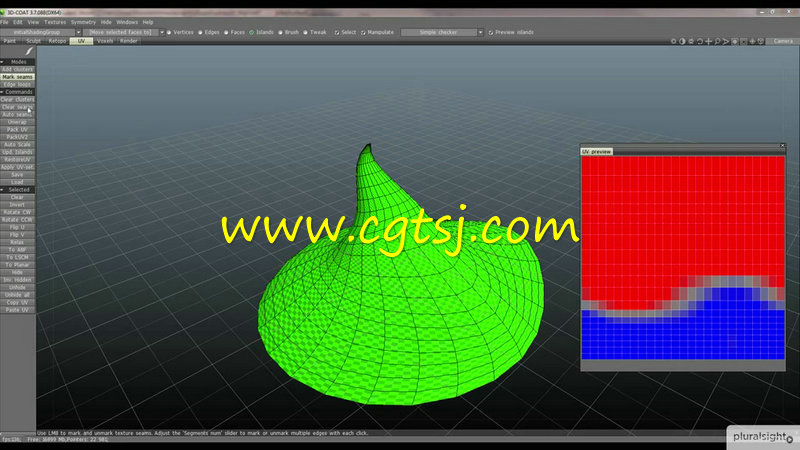
Task: Open the Hide menu
Action: tap(106, 22)
